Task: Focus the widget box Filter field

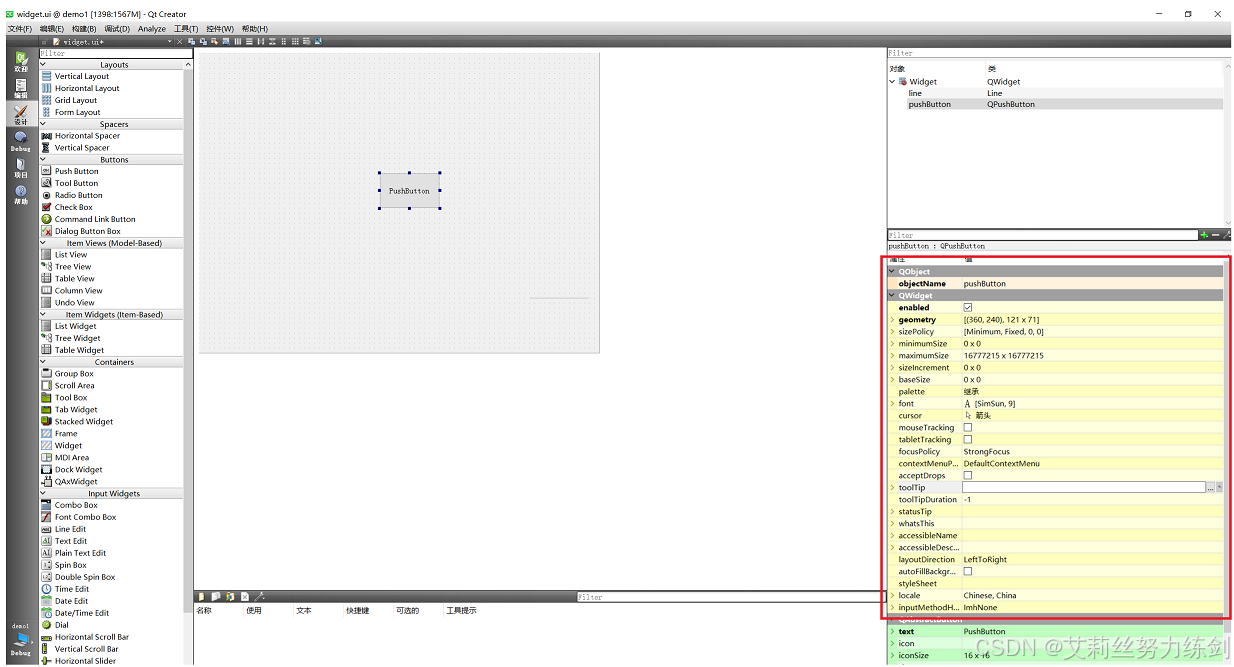Action: [115, 53]
